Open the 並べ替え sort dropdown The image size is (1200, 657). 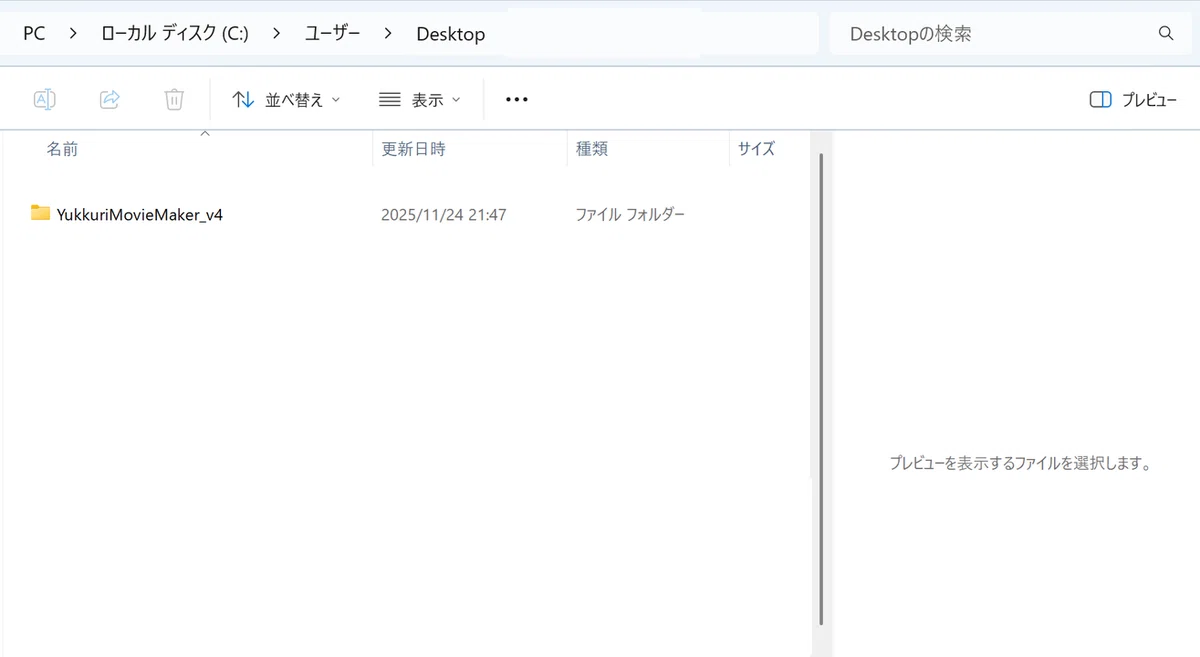pos(286,99)
